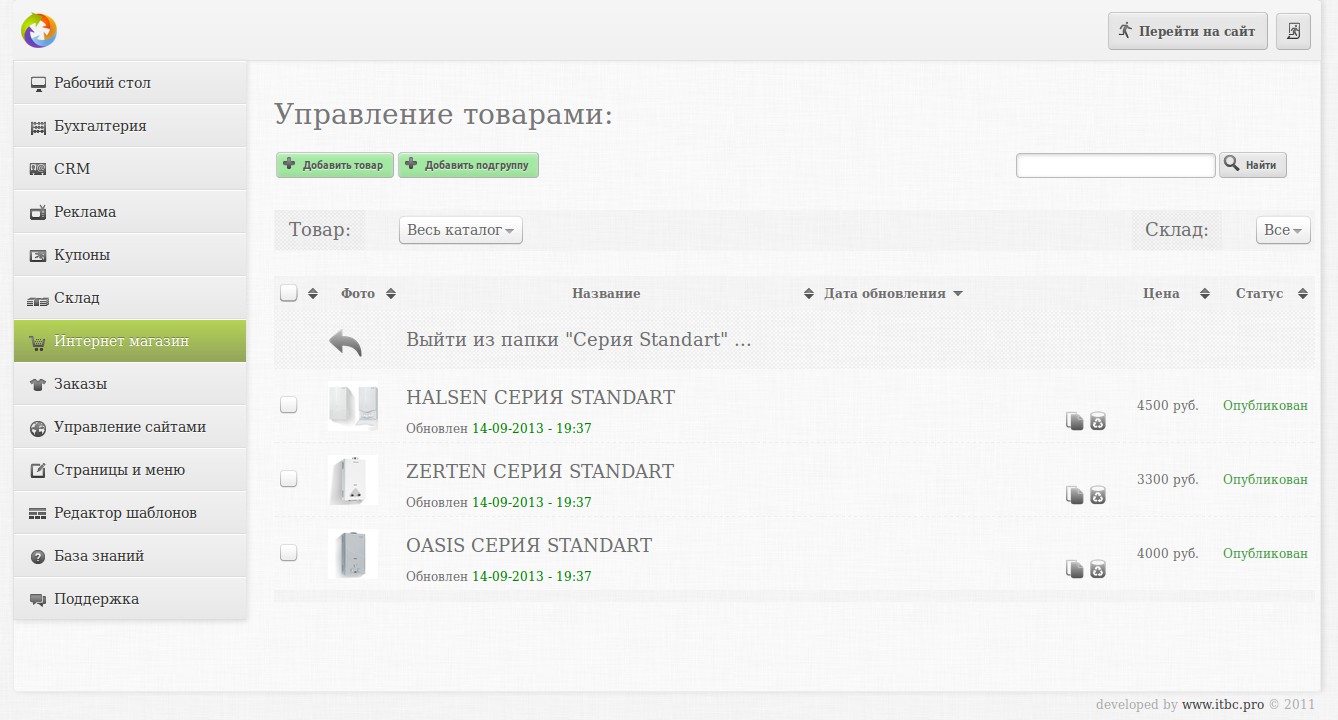Click the colorful app logo
Image resolution: width=1338 pixels, height=720 pixels.
pyautogui.click(x=39, y=31)
